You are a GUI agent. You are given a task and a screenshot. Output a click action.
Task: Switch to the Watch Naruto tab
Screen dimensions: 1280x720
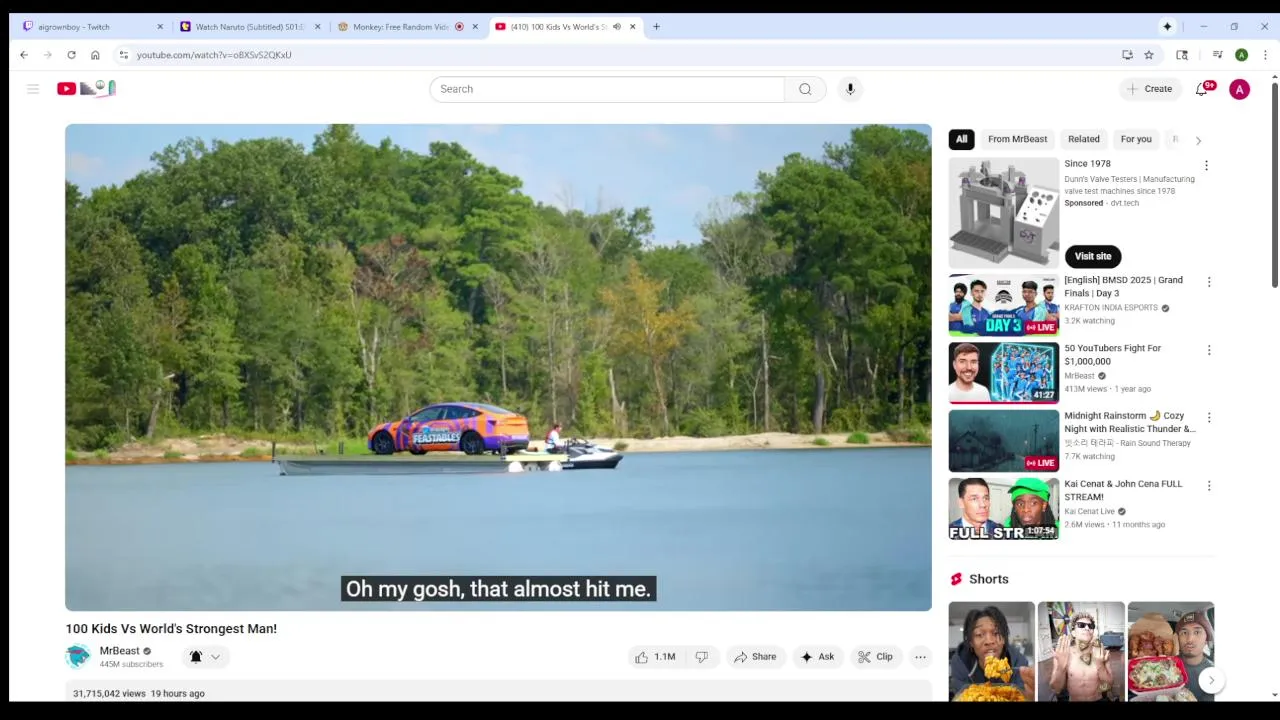click(249, 27)
